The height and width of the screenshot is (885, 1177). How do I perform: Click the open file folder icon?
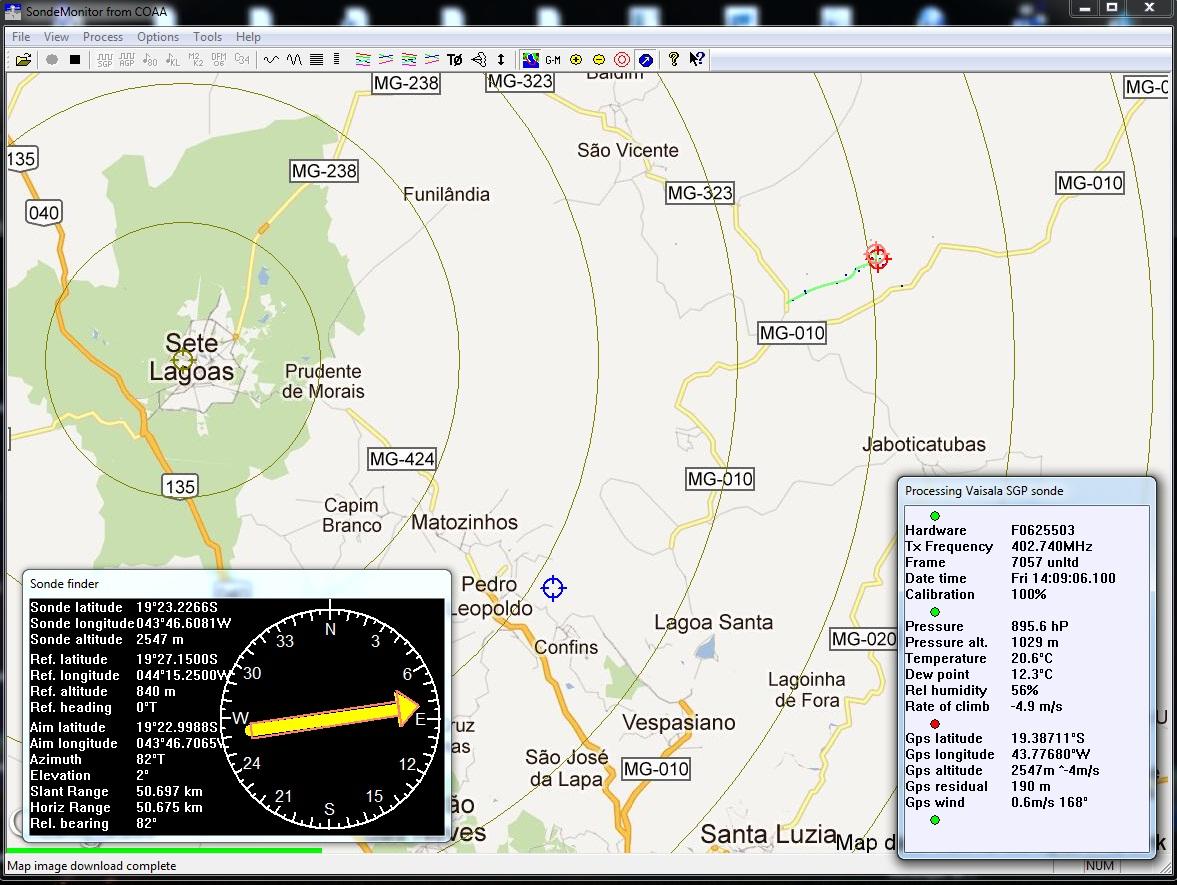point(23,59)
